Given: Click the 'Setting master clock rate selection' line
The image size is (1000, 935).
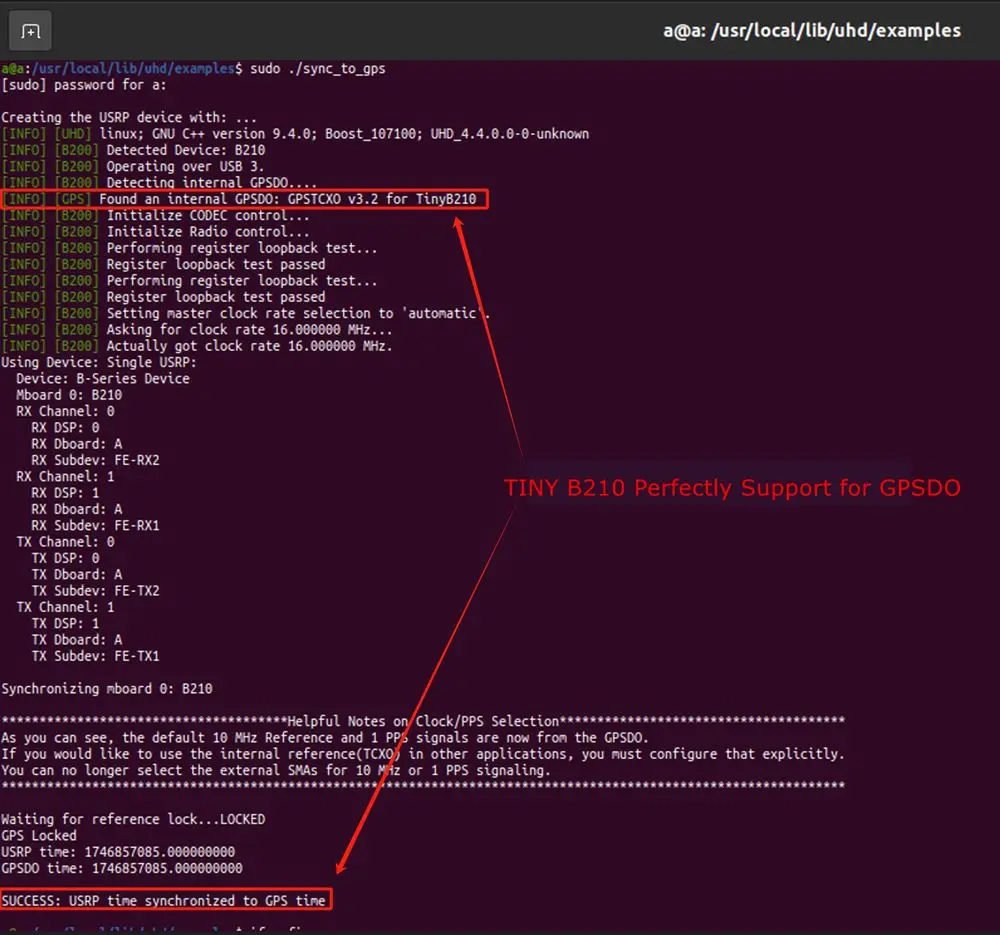Looking at the screenshot, I should pos(246,313).
